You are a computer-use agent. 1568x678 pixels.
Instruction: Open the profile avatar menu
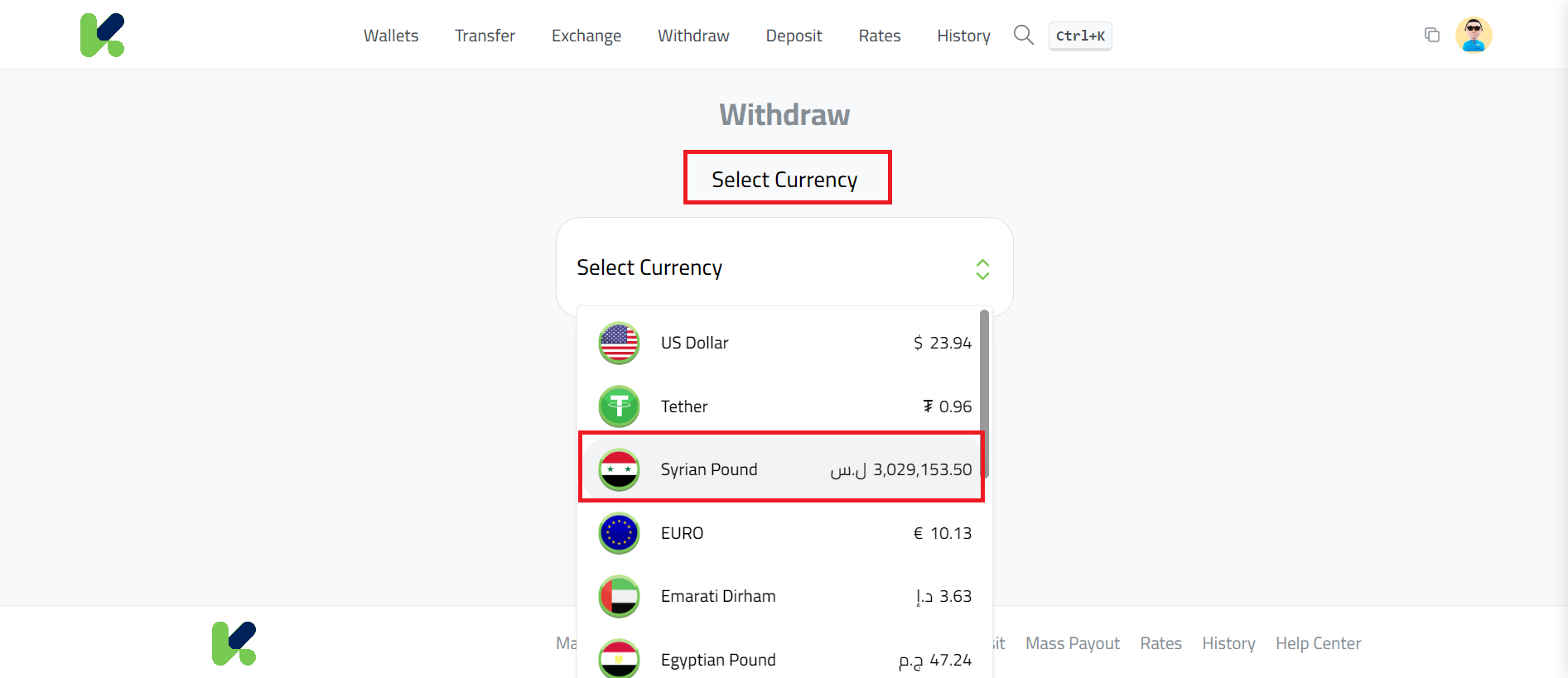coord(1474,35)
